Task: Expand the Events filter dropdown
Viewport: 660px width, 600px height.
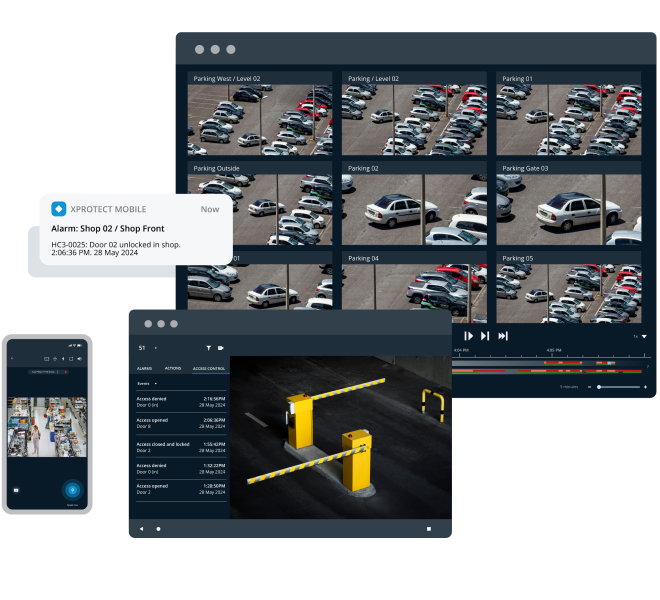Action: pyautogui.click(x=155, y=383)
